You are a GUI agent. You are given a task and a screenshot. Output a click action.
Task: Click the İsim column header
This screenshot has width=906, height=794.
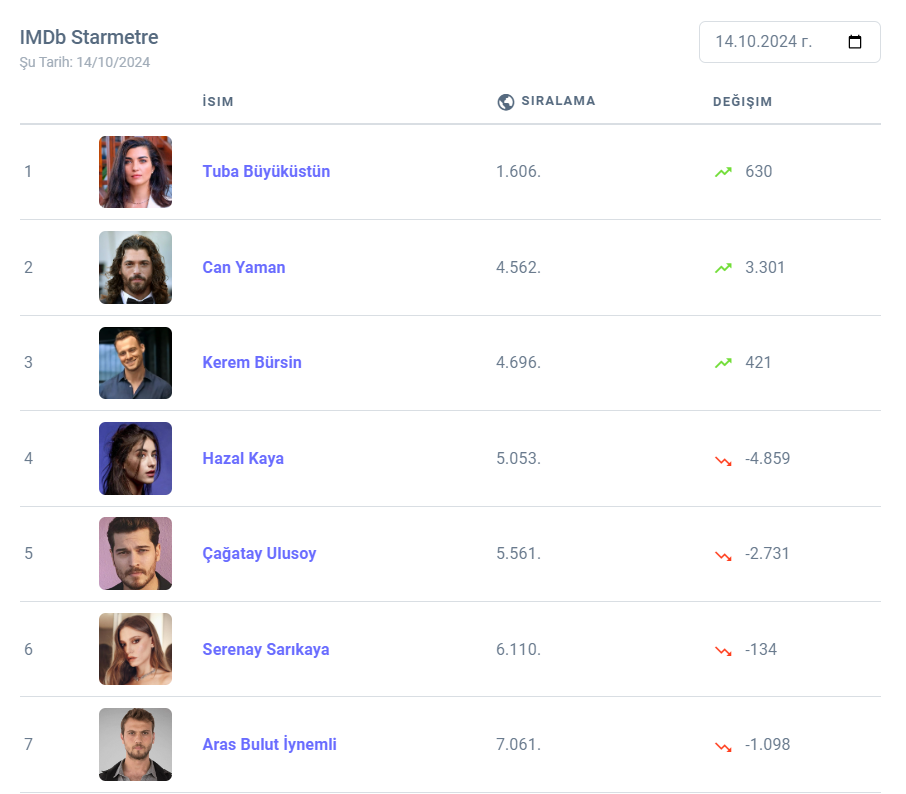click(x=218, y=102)
